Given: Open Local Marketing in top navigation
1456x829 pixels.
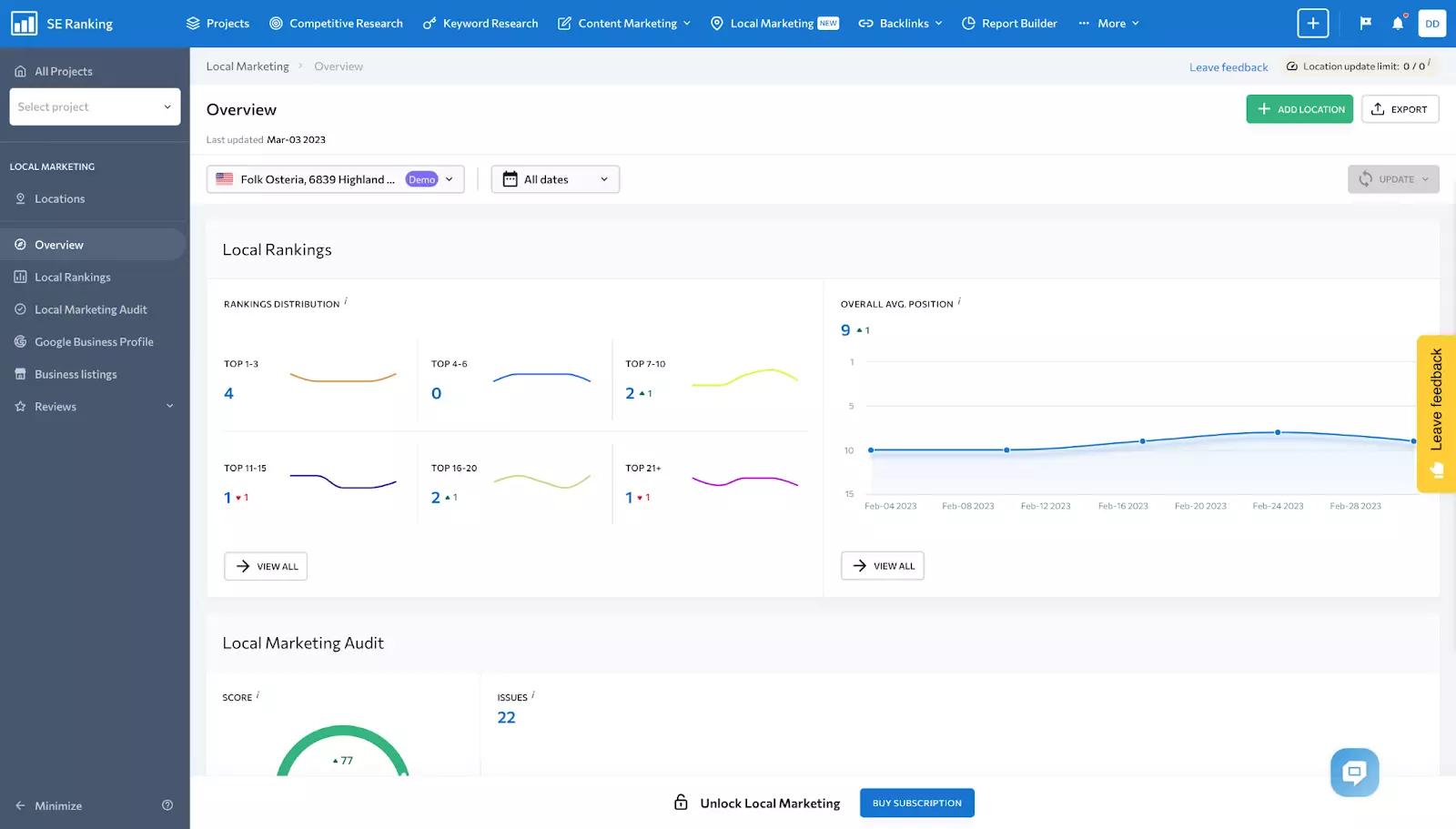Looking at the screenshot, I should pyautogui.click(x=773, y=24).
